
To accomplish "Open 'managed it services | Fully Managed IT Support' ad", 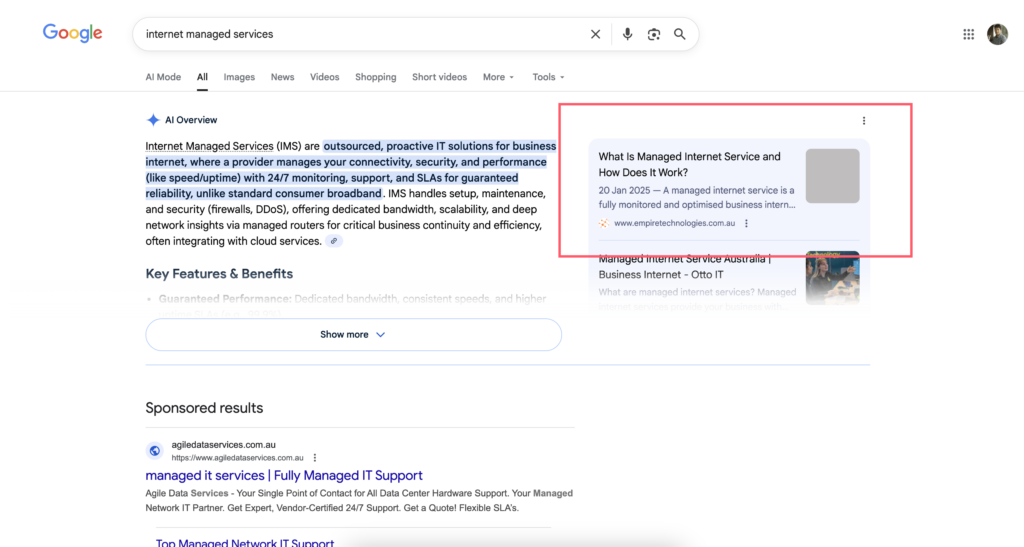I will 283,475.
